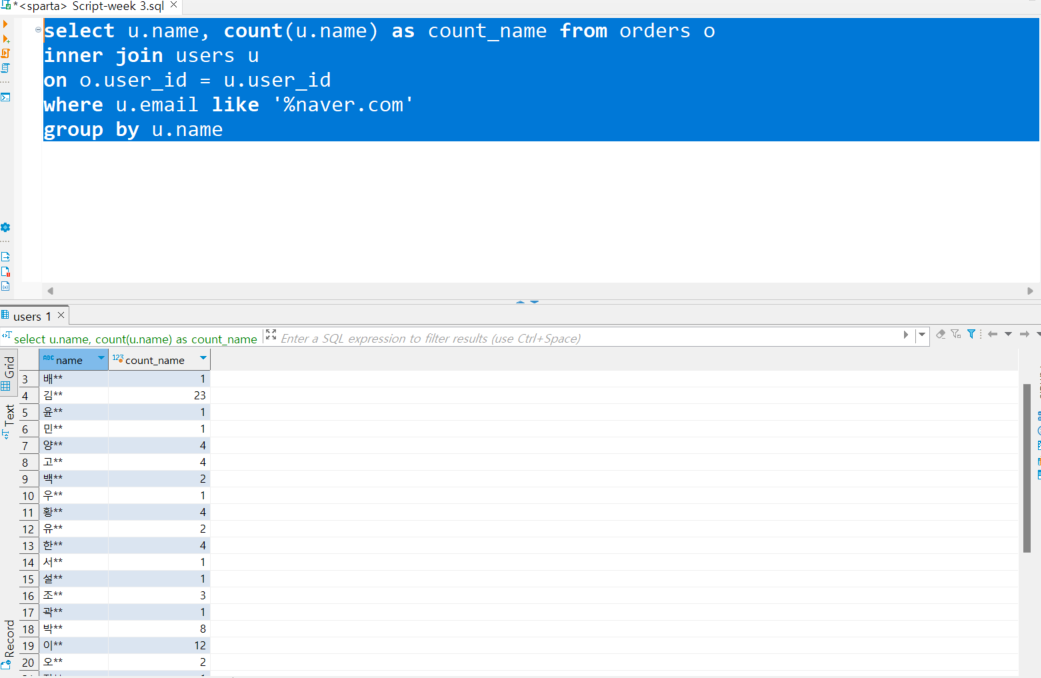The image size is (1041, 678).
Task: Click the 'inner join users u' editor line
Action: click(151, 55)
